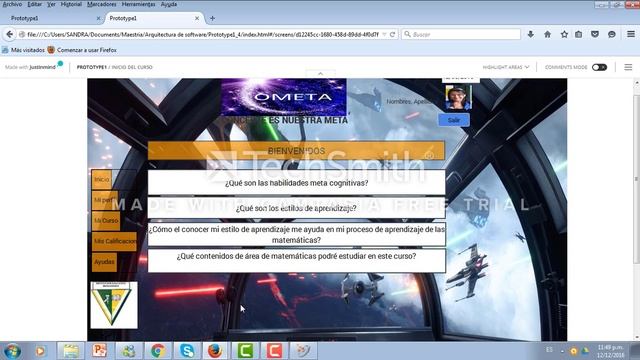Open the Historial menu

click(x=71, y=4)
